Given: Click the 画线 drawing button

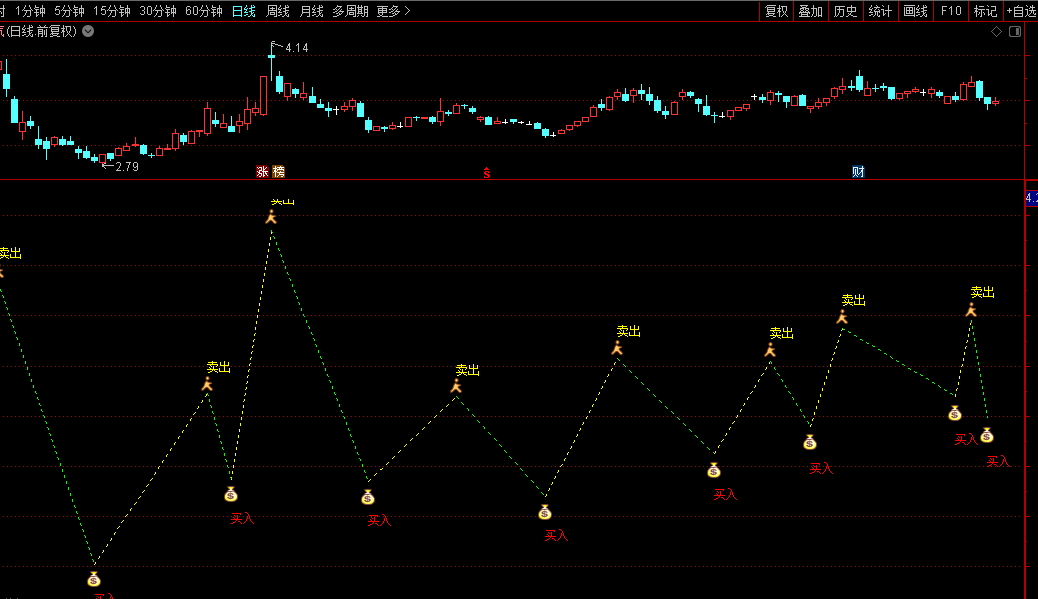Looking at the screenshot, I should pos(915,11).
